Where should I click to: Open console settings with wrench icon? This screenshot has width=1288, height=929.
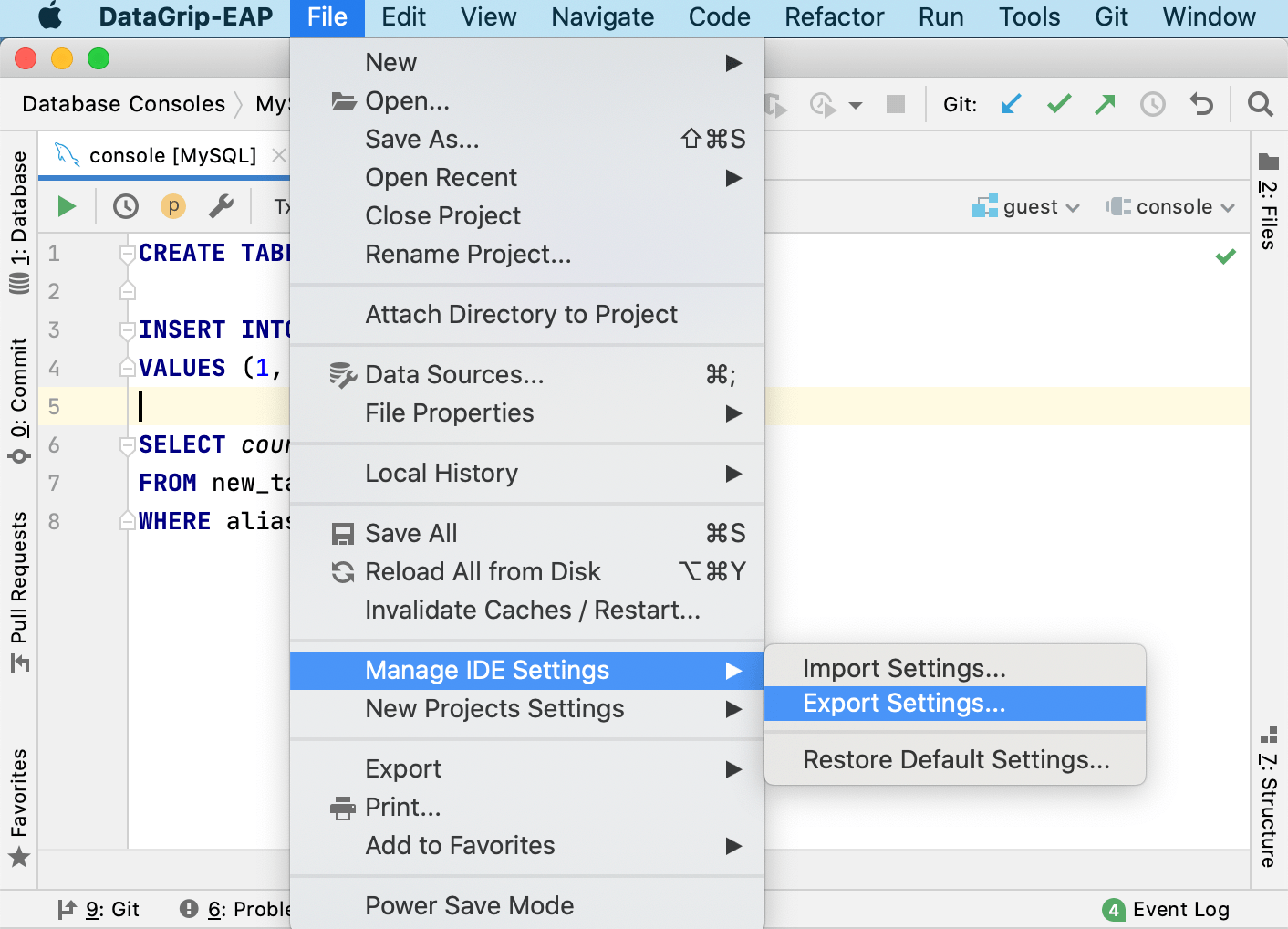pos(222,206)
